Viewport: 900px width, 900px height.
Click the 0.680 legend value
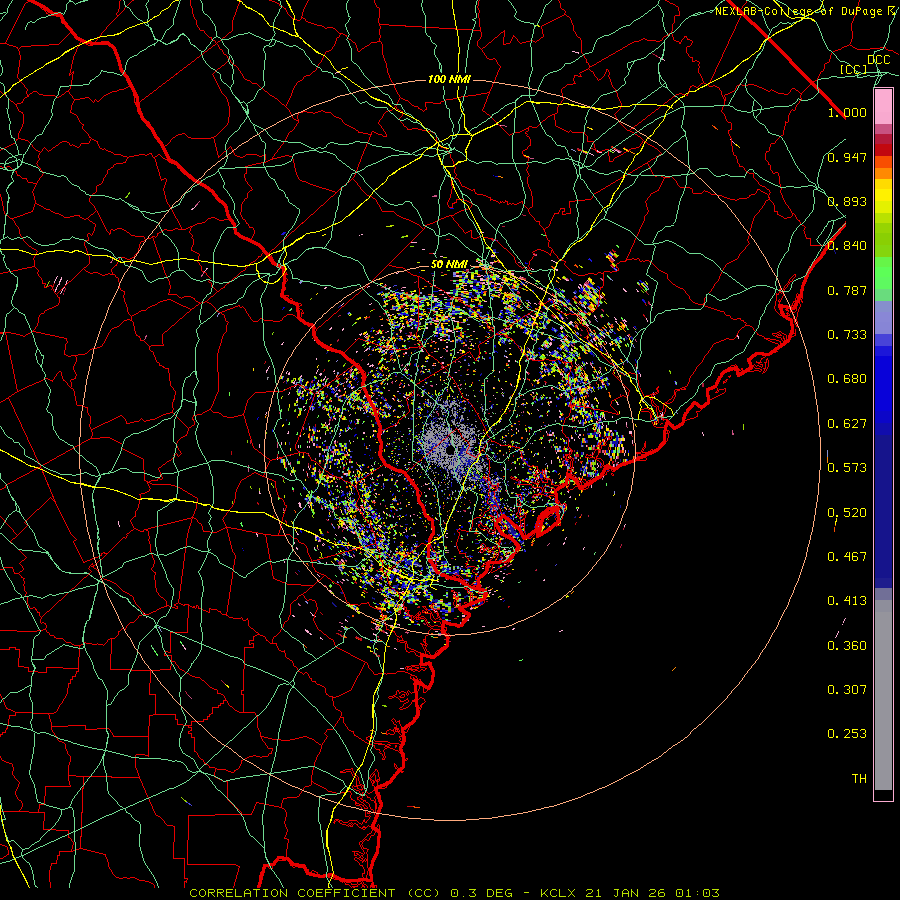coord(847,379)
